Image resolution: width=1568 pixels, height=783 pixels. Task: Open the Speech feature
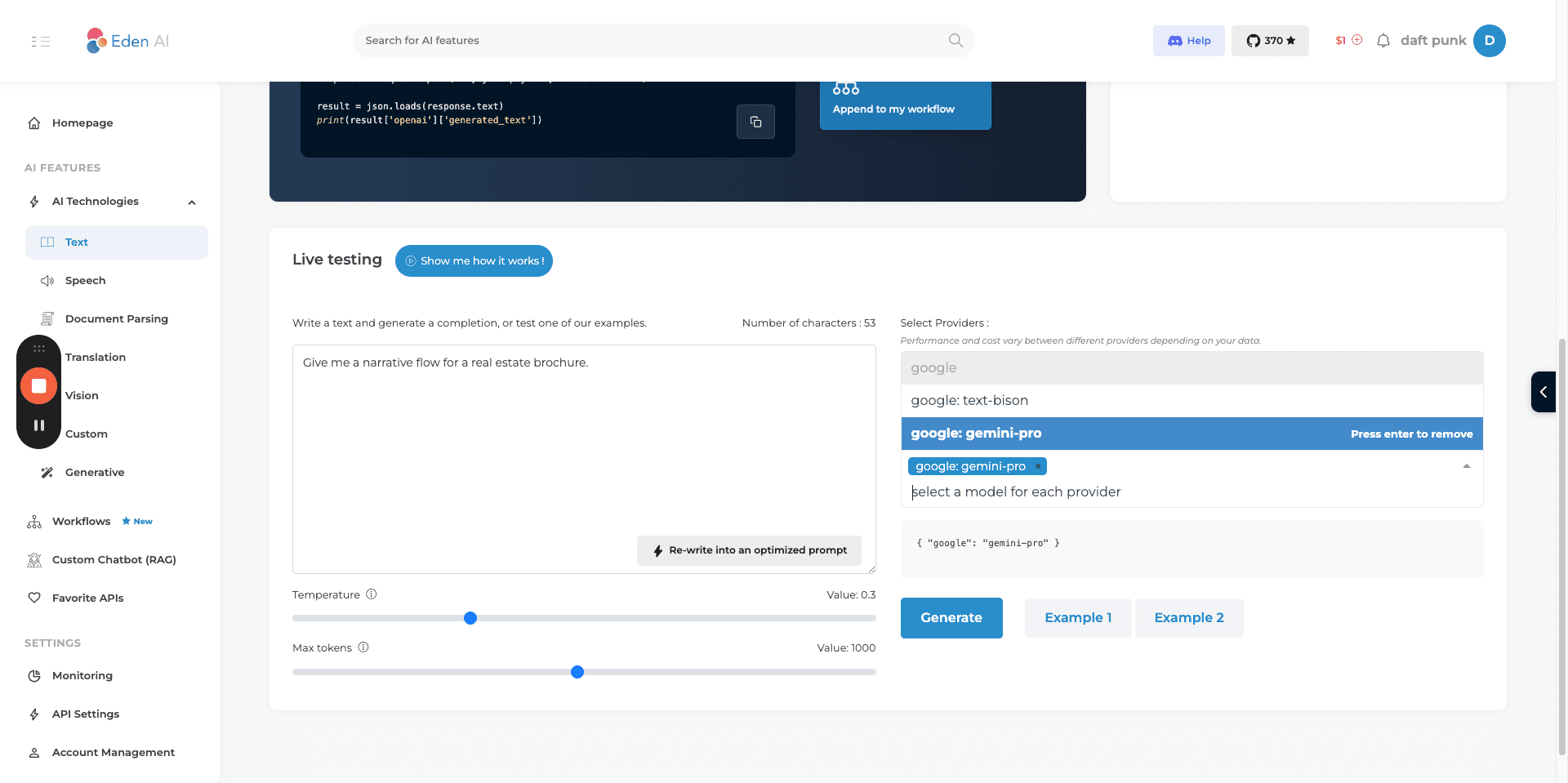85,281
